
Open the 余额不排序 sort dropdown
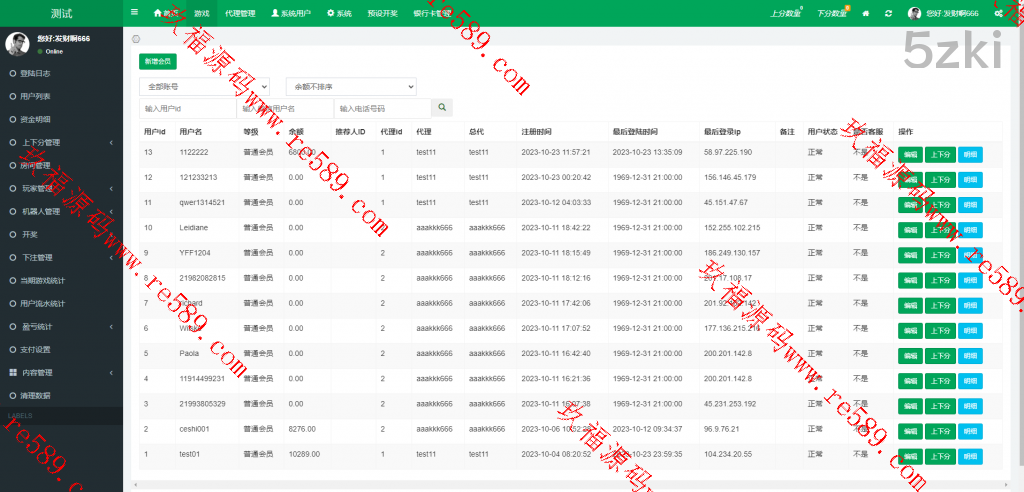pos(350,87)
